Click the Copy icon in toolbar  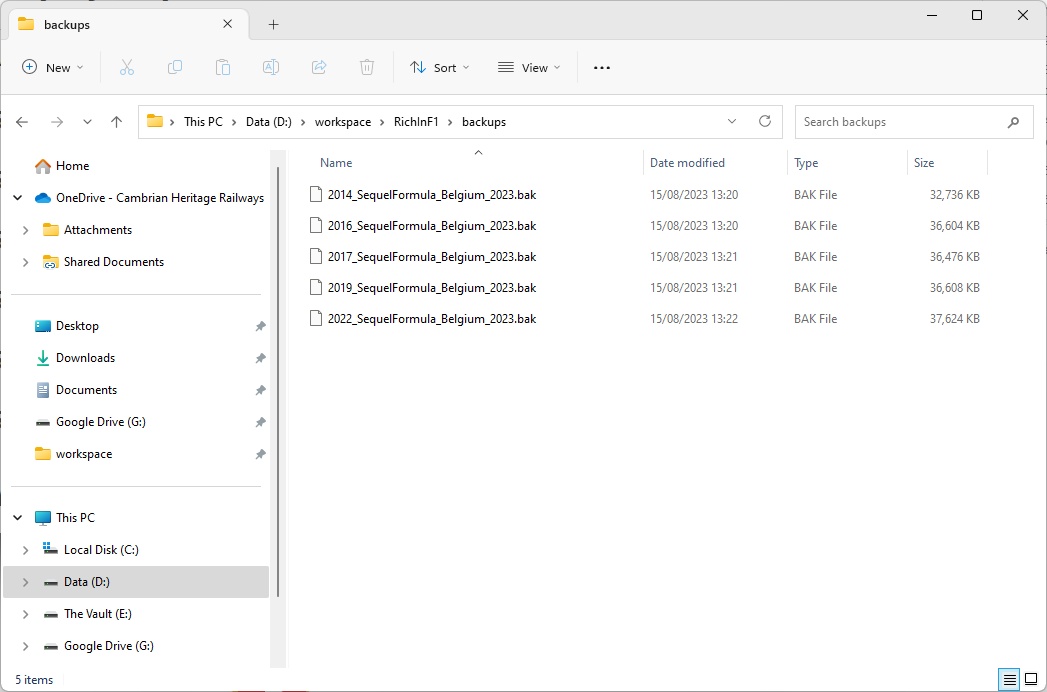(175, 67)
